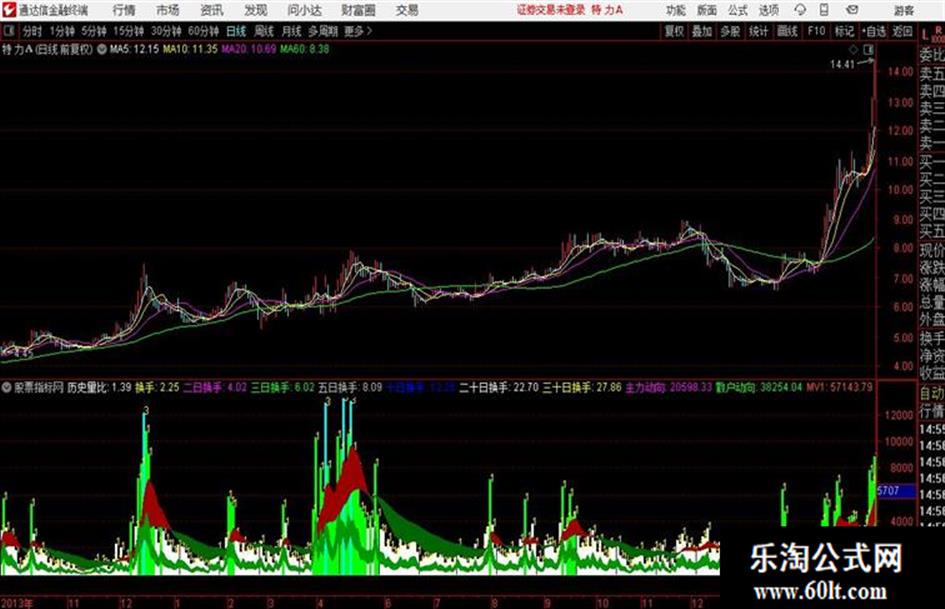
Task: Toggle side panel icon at chart top-right
Action: click(868, 50)
